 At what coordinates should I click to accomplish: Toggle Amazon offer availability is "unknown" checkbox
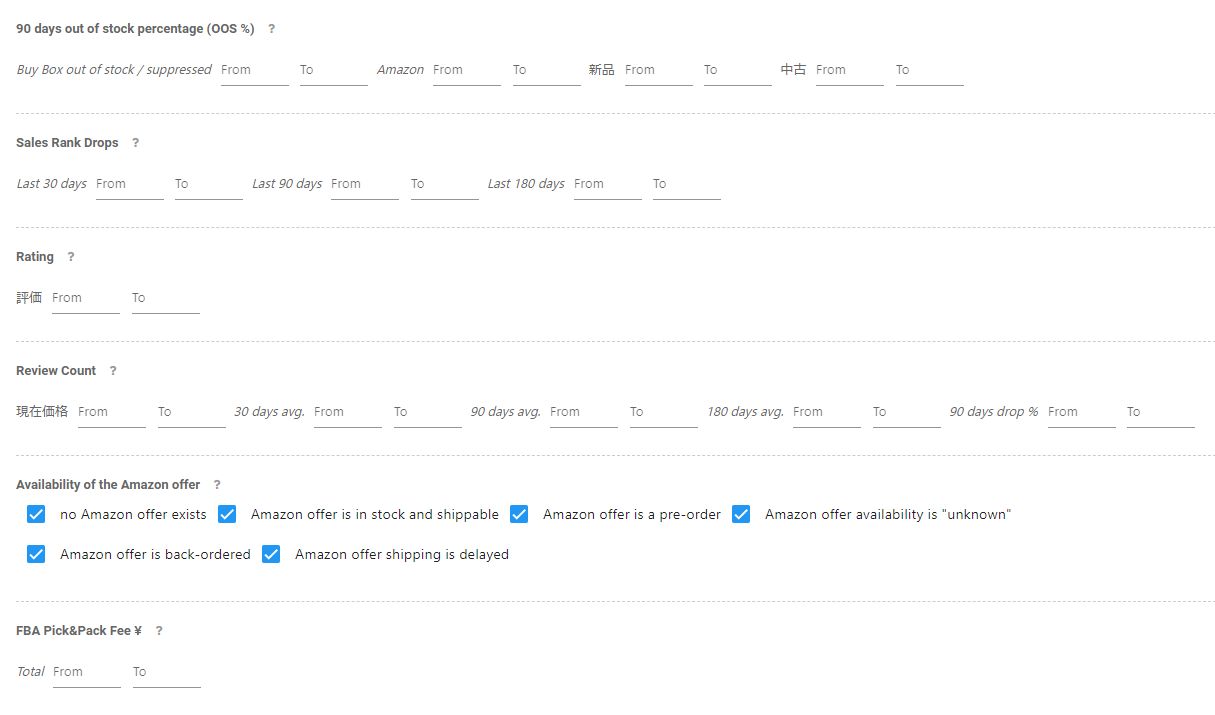(741, 514)
